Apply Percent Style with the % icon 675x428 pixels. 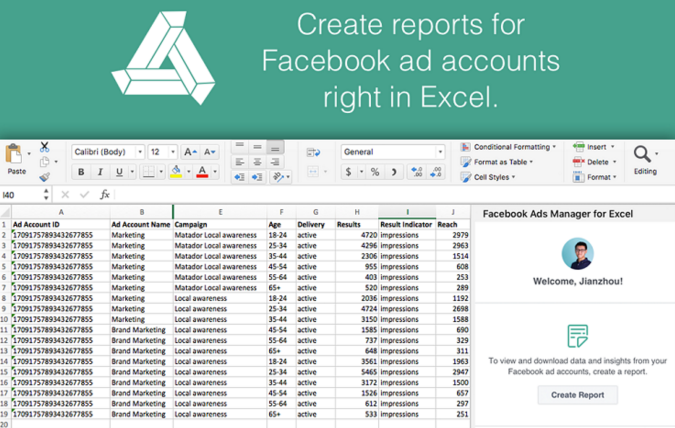pos(375,172)
